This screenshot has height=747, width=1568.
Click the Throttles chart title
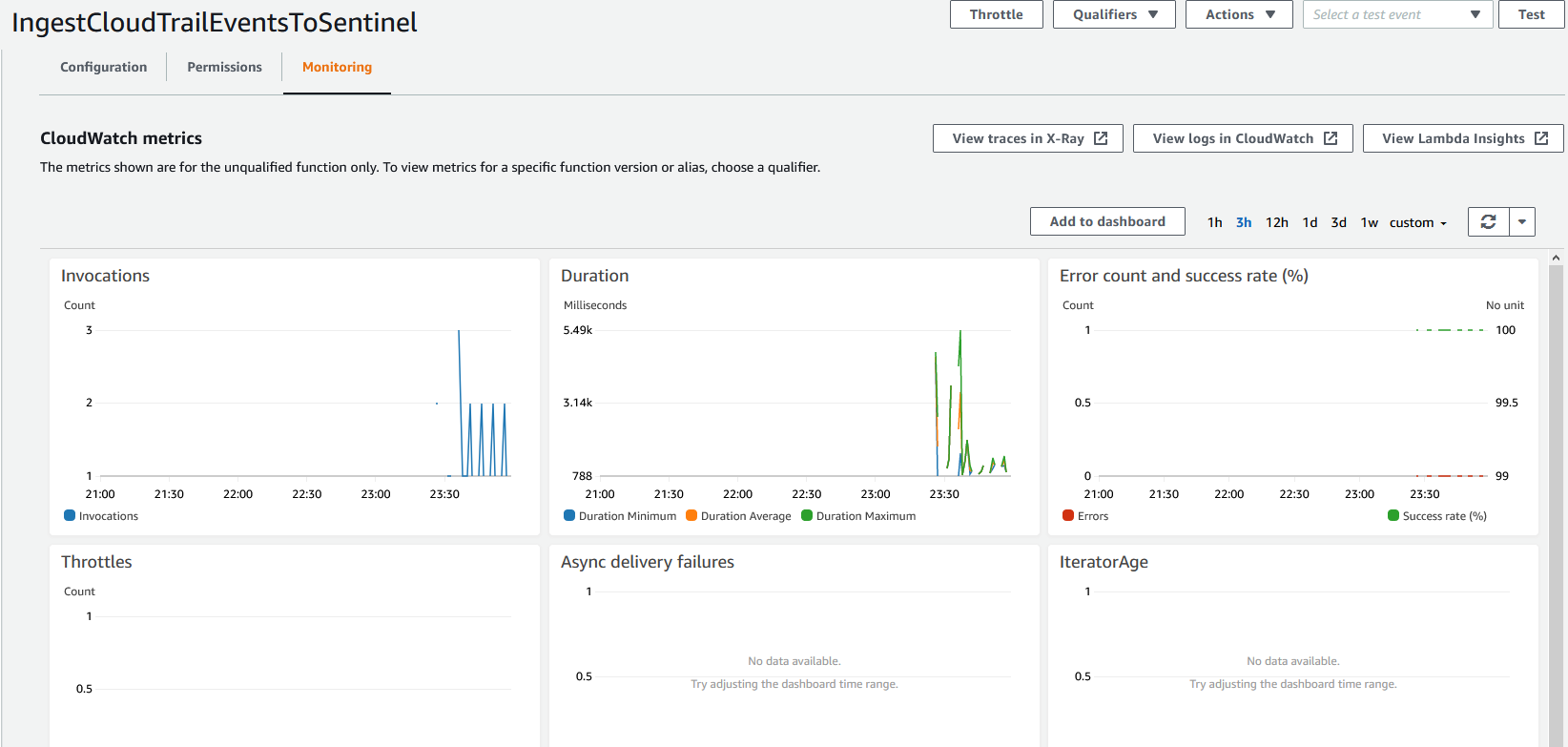(x=96, y=562)
